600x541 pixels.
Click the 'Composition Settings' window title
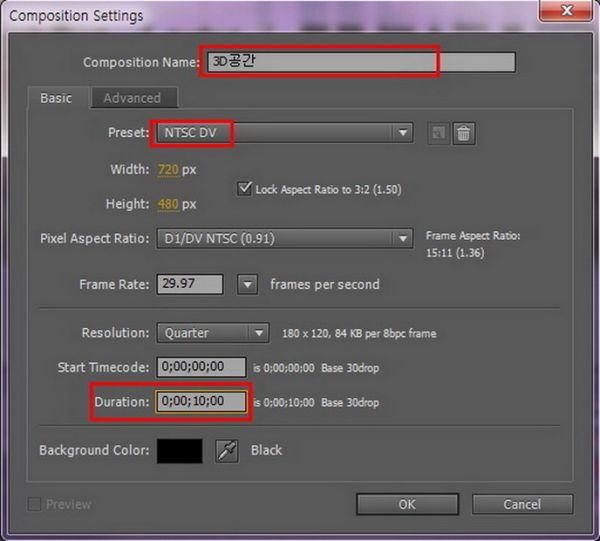click(76, 16)
